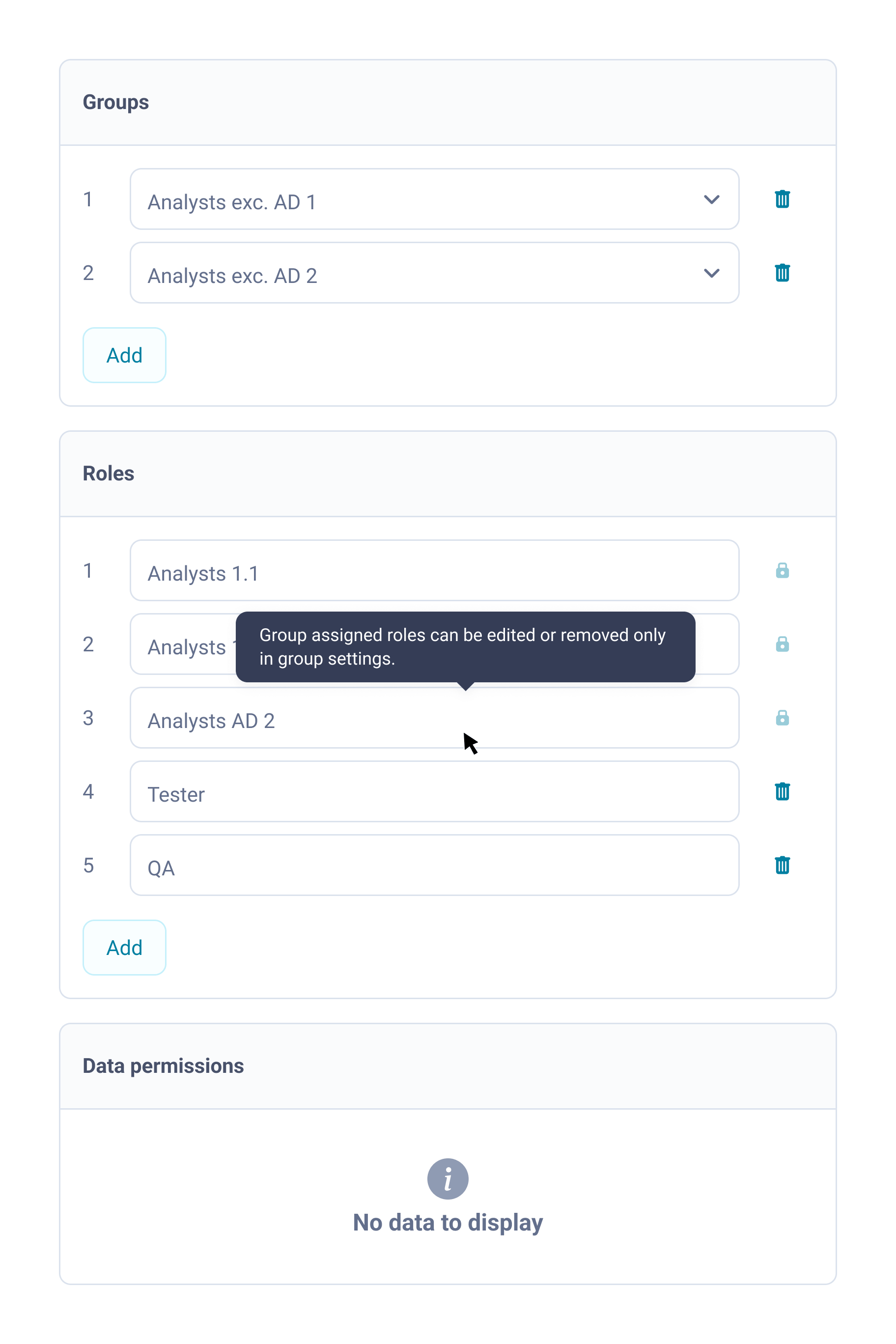
Task: Remove the QA role with trash icon
Action: [782, 865]
